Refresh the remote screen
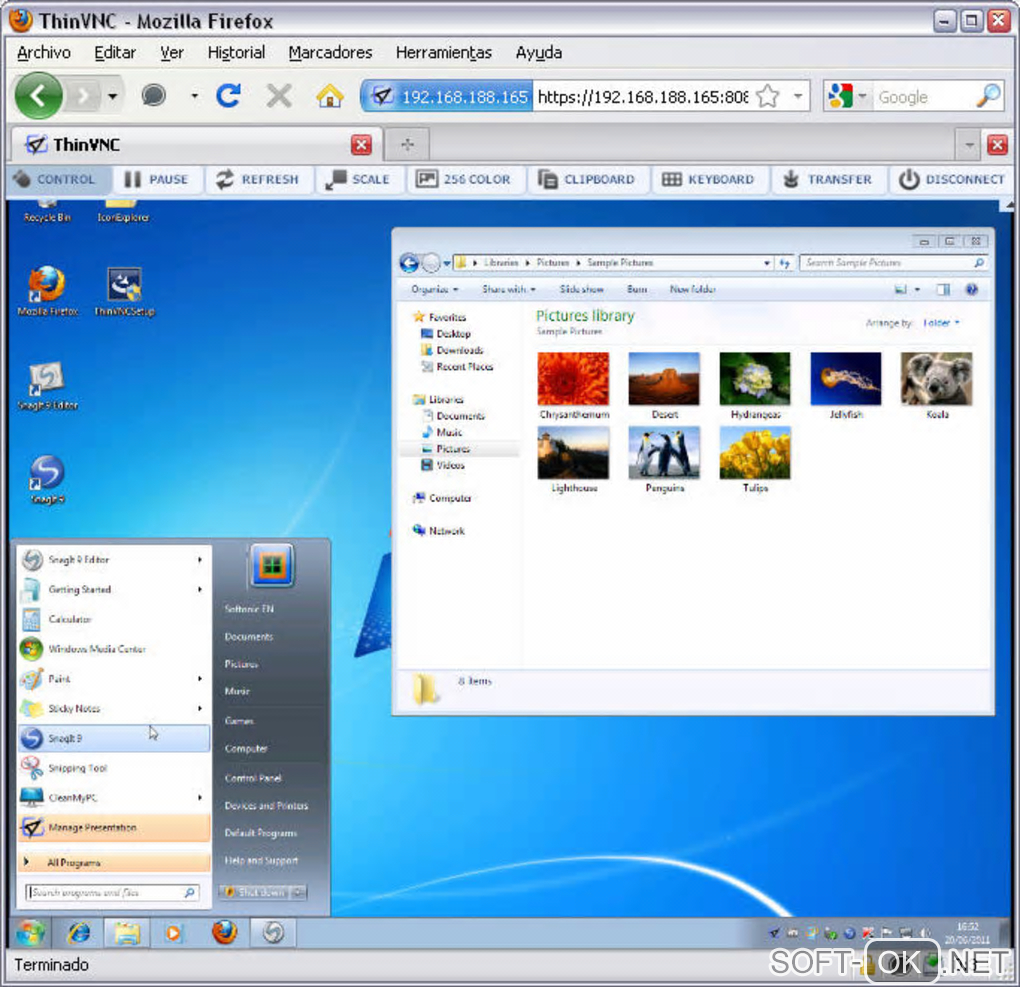 [258, 180]
